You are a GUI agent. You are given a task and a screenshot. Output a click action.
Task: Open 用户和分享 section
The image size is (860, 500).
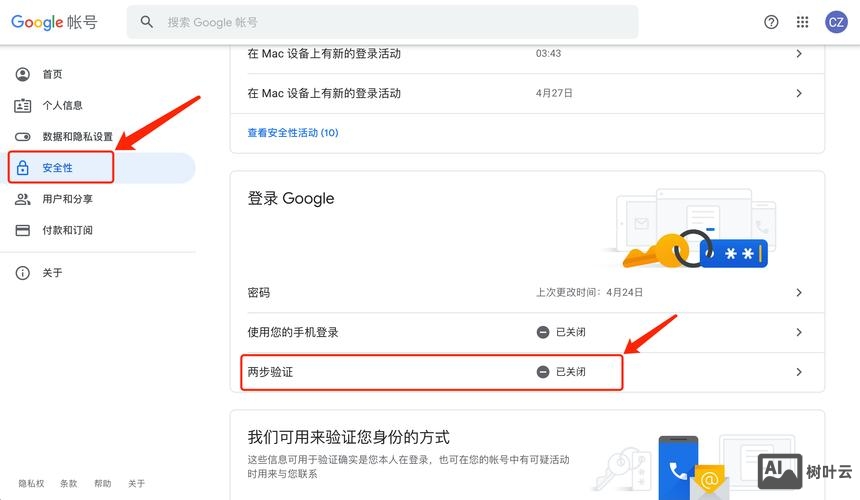click(67, 199)
